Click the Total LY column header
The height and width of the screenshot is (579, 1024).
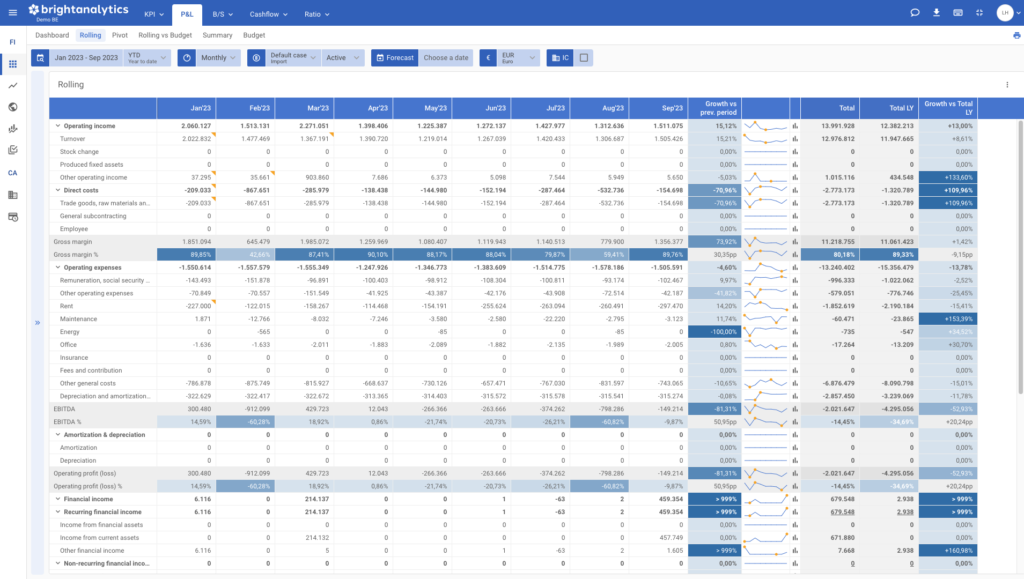coord(889,108)
